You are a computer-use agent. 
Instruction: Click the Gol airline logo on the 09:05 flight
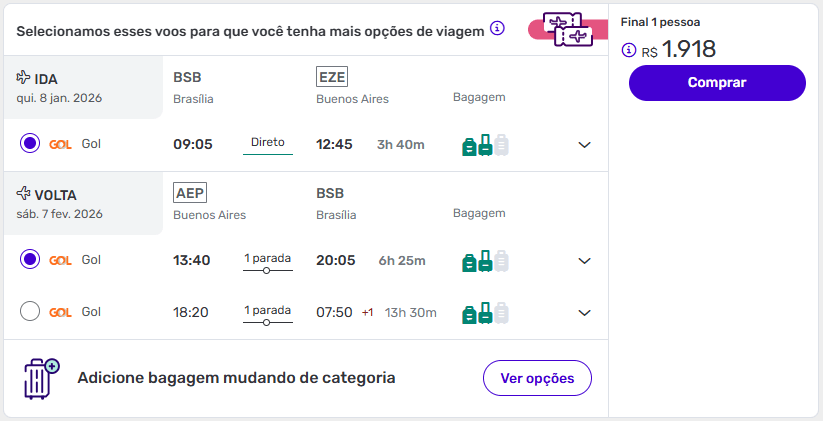60,144
